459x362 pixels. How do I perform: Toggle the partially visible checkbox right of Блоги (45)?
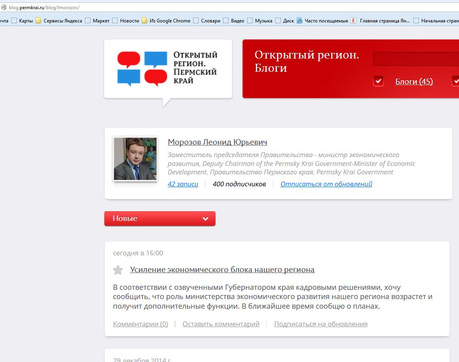455,81
